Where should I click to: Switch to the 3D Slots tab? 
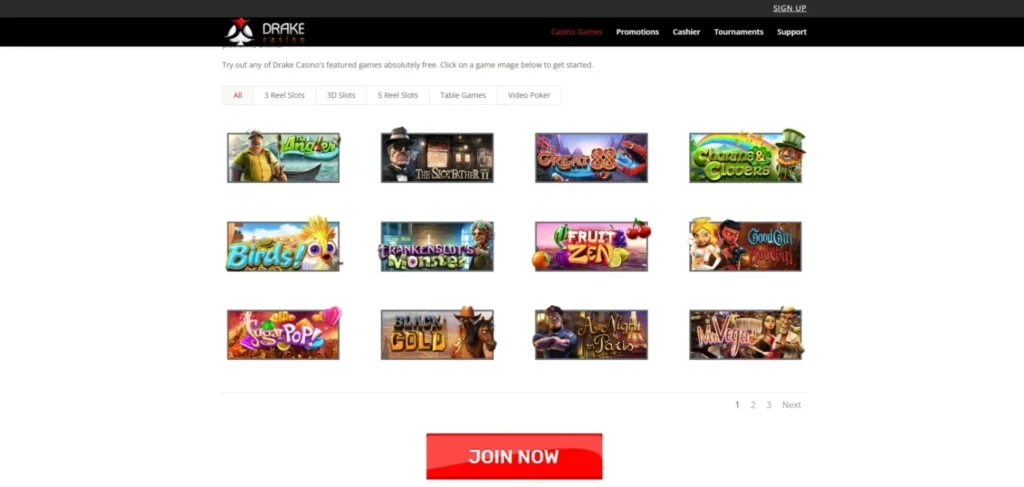pos(341,95)
